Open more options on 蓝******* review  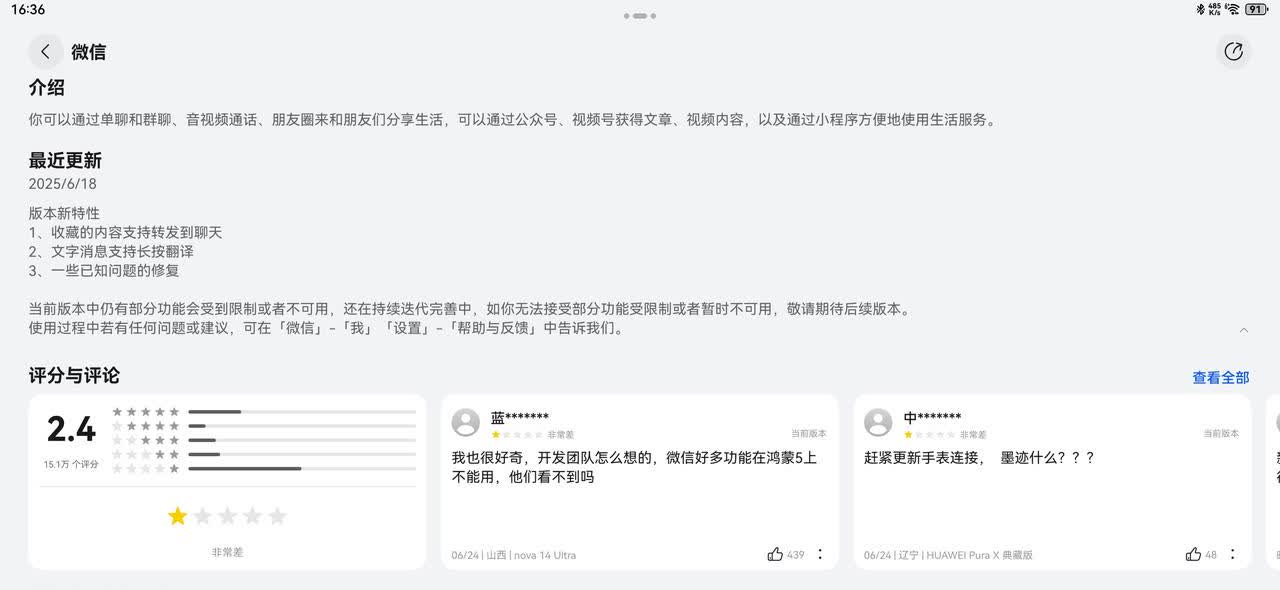point(820,554)
